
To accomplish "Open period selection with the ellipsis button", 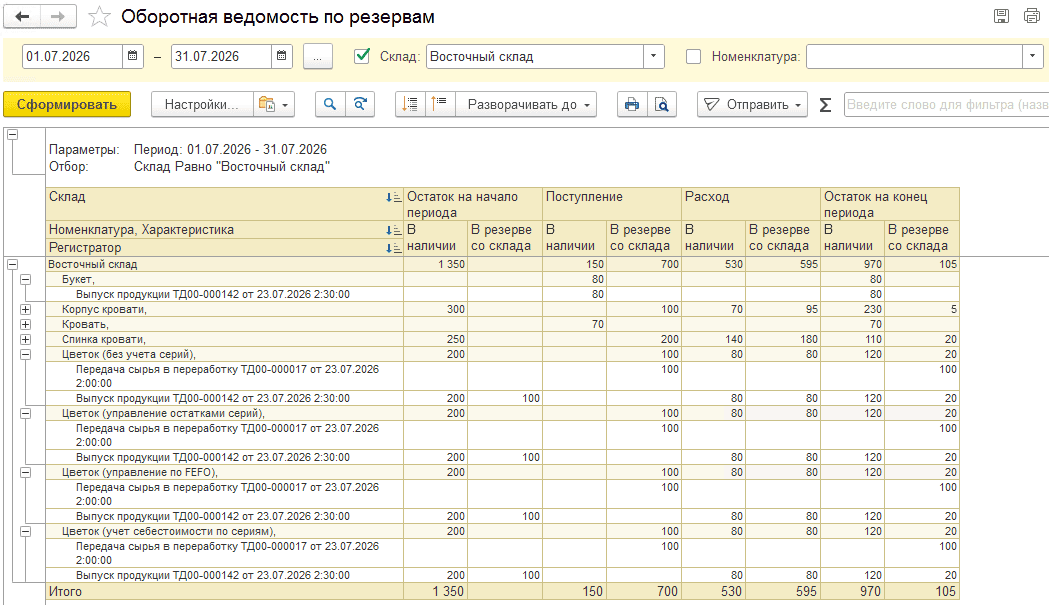I will 318,56.
